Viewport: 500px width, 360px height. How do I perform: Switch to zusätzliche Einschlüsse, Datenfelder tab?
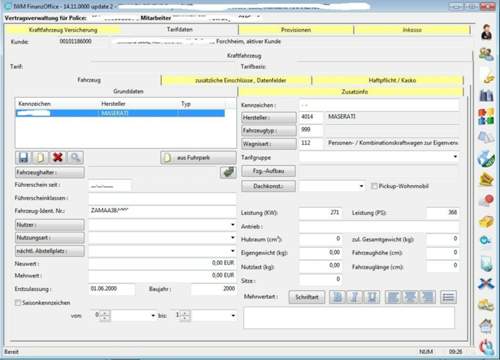pos(236,80)
